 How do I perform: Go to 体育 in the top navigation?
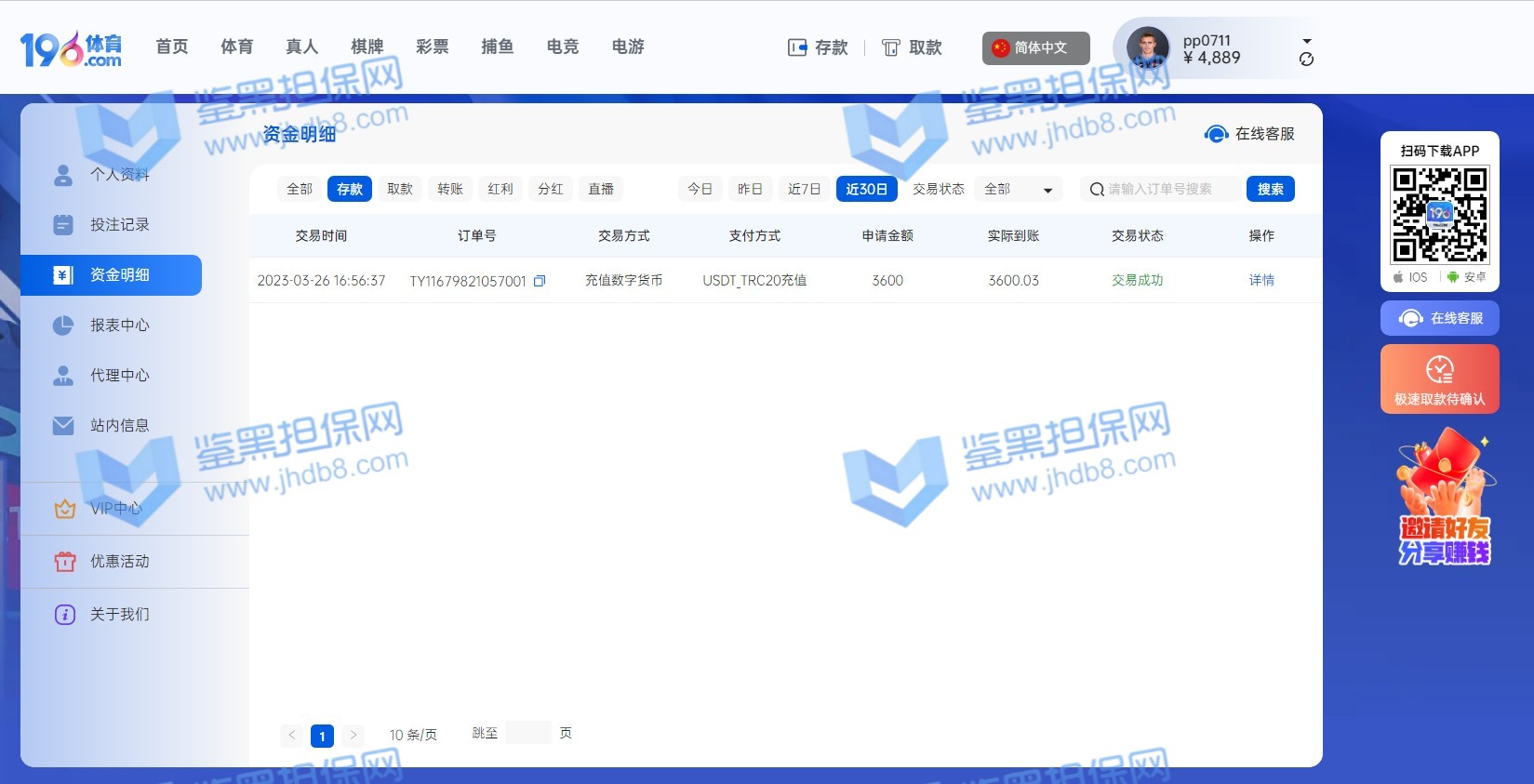pos(236,47)
